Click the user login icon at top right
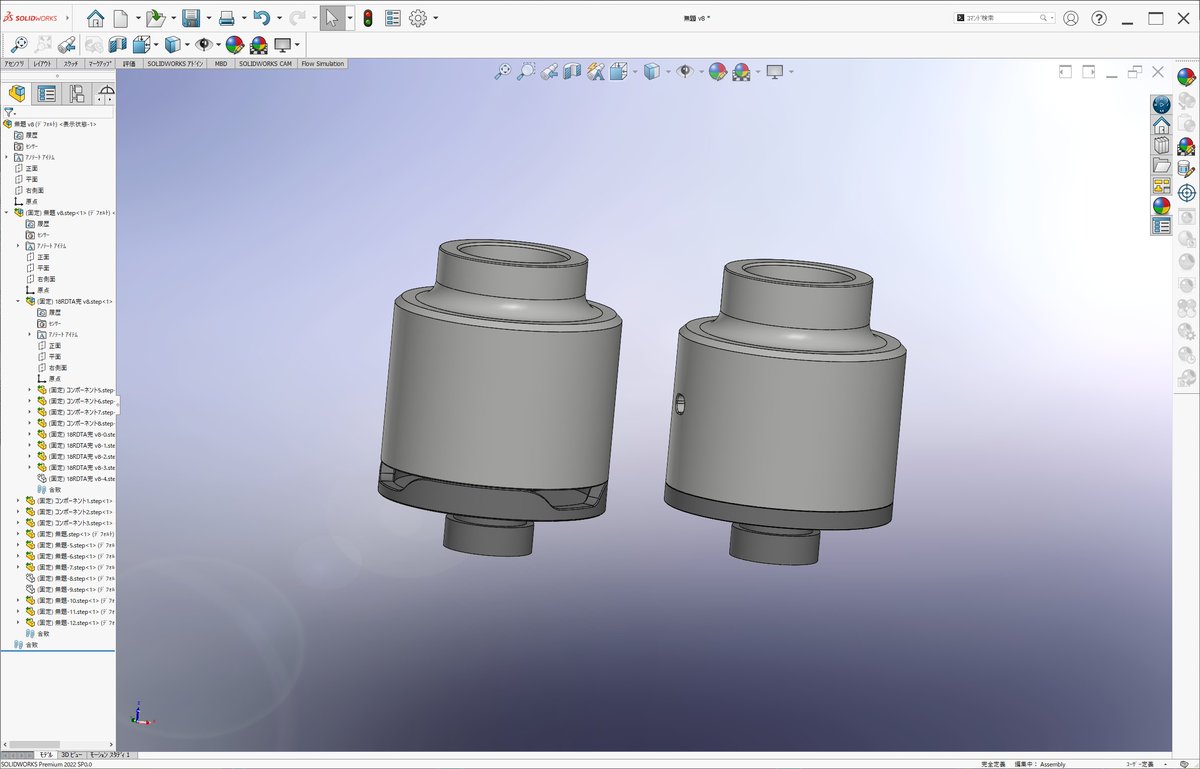 (1071, 18)
